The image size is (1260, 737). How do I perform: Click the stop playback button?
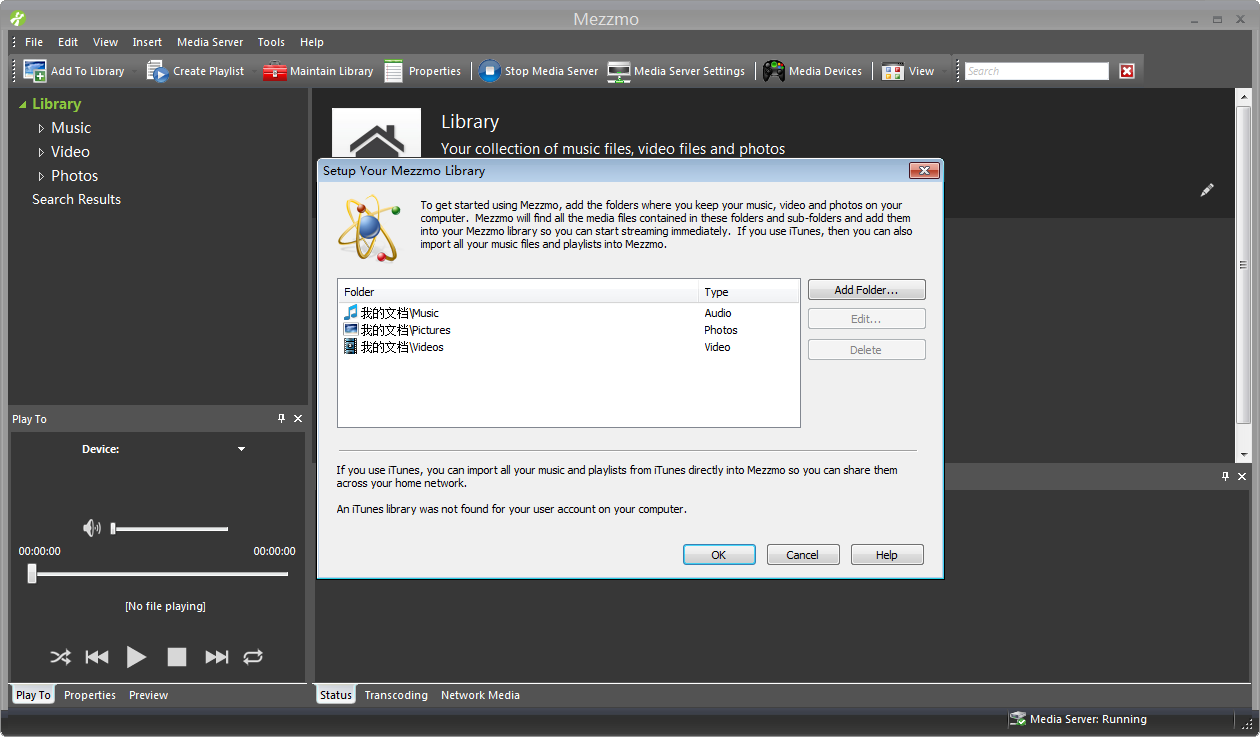pos(177,657)
